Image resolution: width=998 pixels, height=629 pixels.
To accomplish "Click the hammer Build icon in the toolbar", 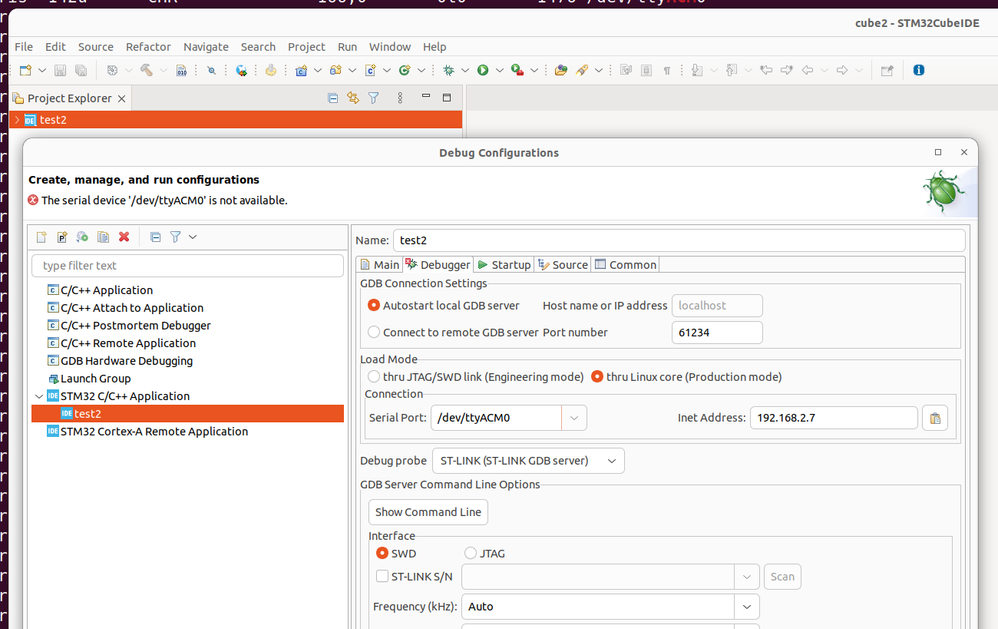I will click(x=146, y=70).
